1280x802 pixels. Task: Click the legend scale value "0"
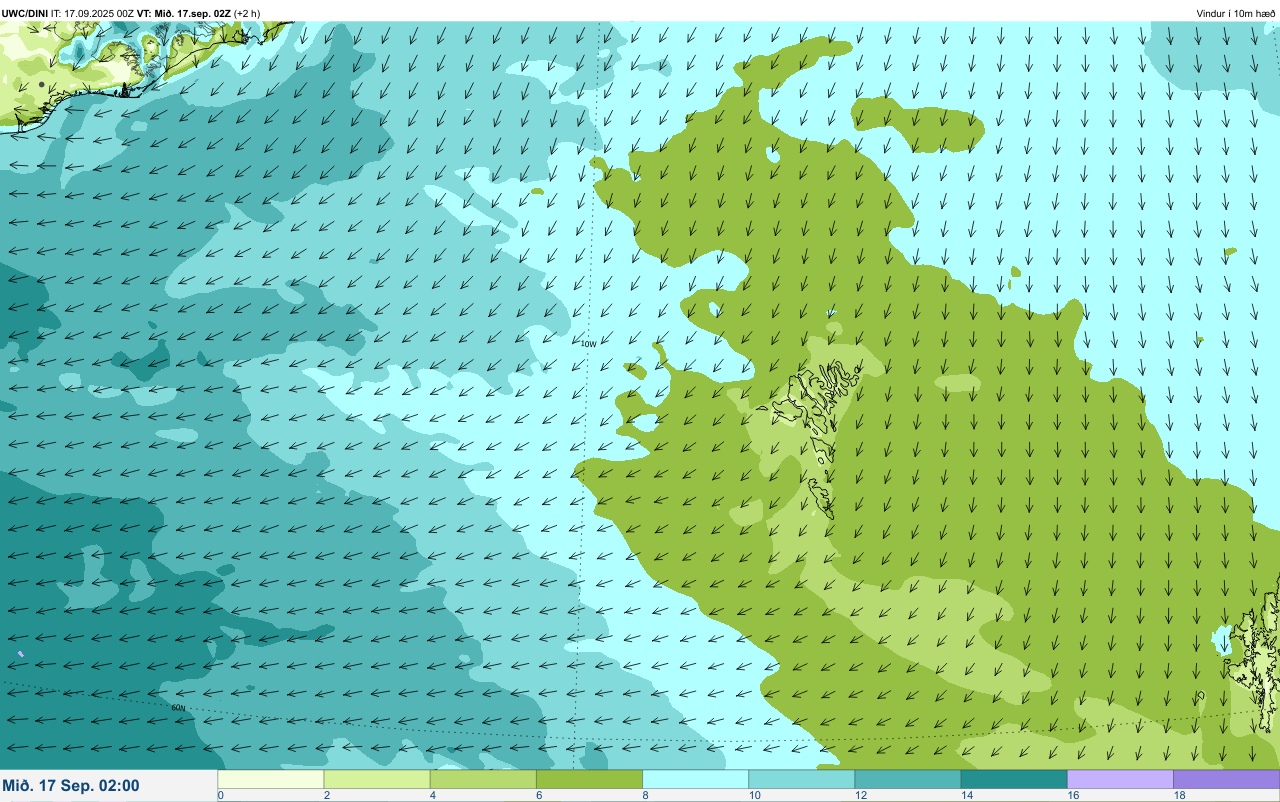point(220,795)
